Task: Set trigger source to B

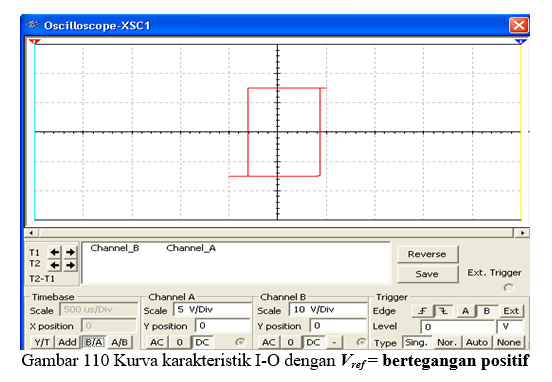Action: pos(487,311)
